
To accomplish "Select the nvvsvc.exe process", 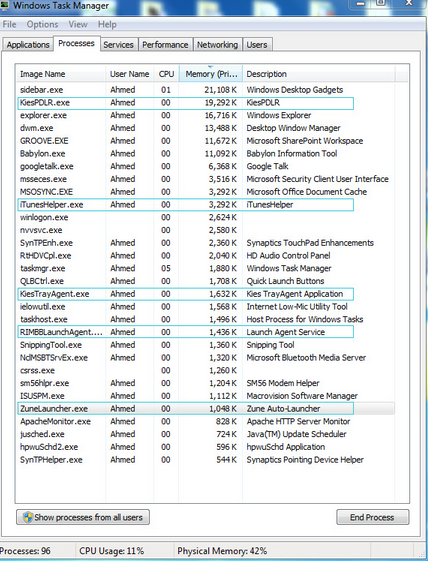I will (x=205, y=230).
